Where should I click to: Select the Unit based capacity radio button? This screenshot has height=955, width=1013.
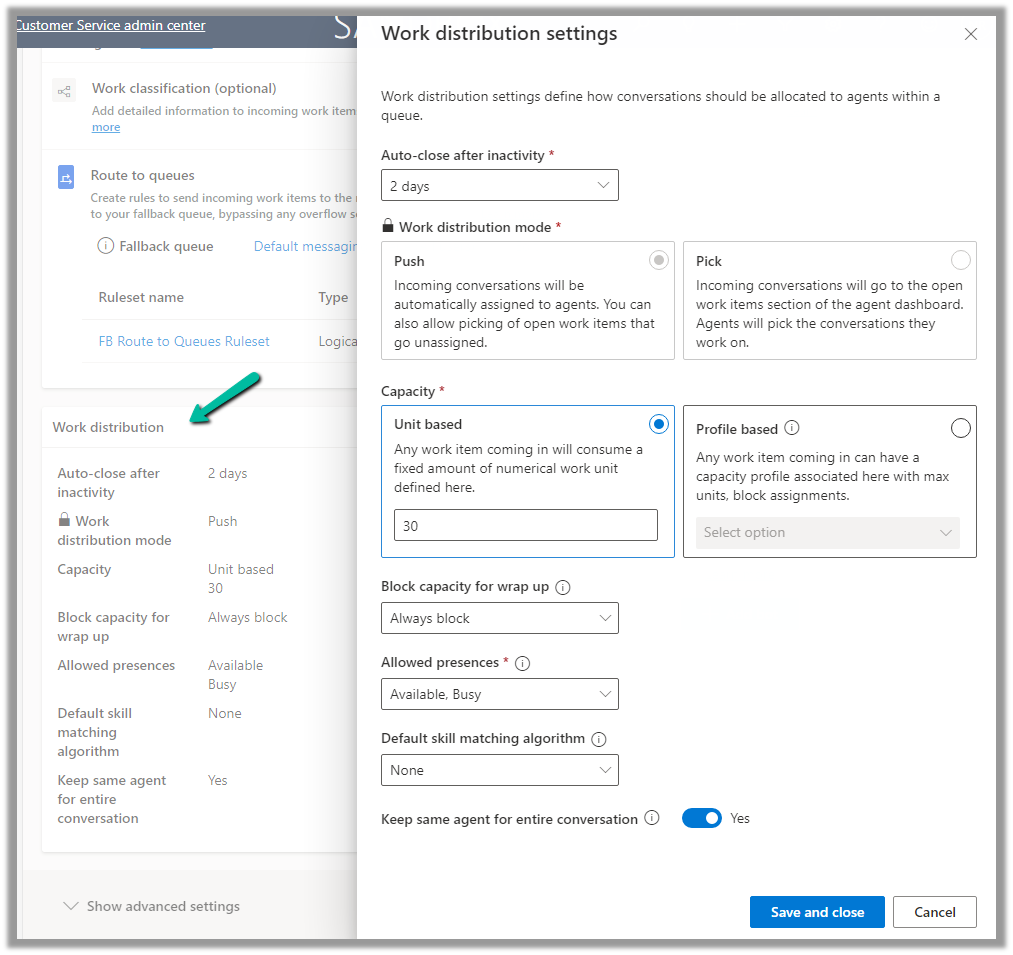click(658, 424)
